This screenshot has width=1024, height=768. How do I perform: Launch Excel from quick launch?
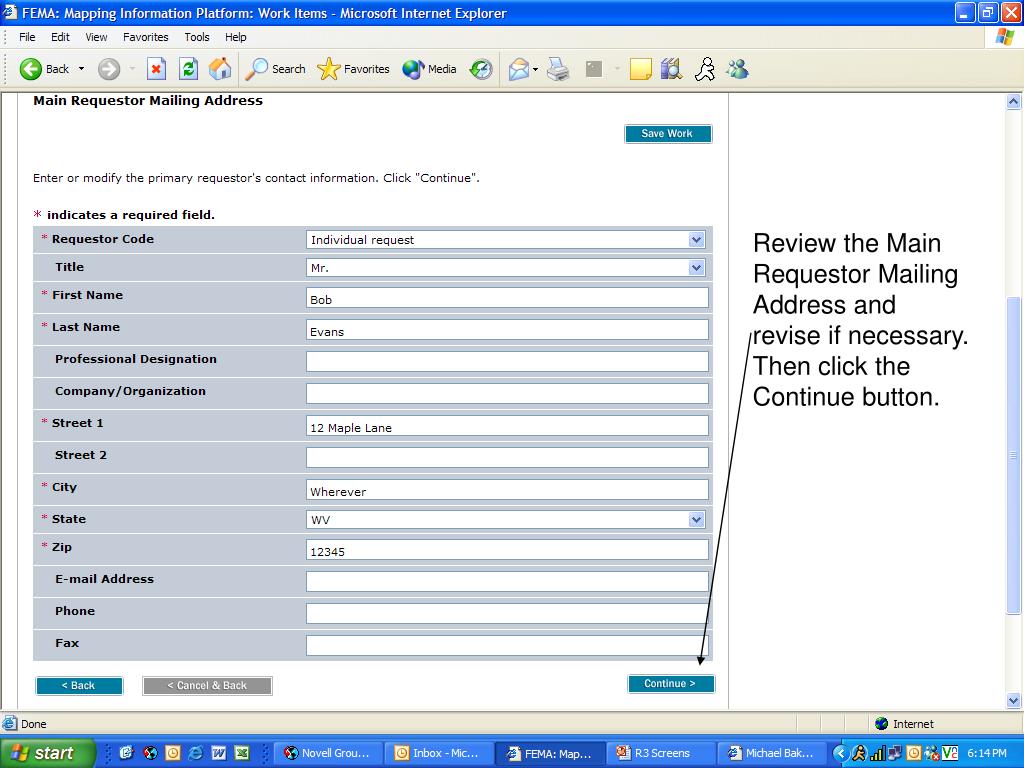242,753
